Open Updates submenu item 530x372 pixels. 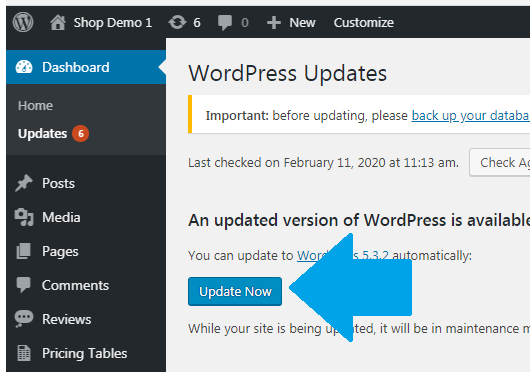(43, 133)
